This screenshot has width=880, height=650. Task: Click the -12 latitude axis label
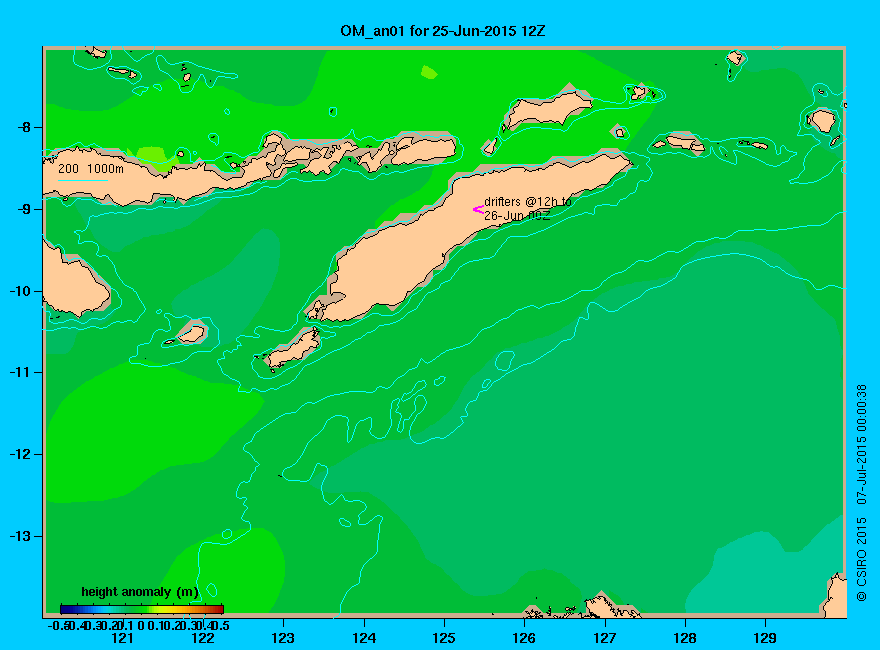20,454
